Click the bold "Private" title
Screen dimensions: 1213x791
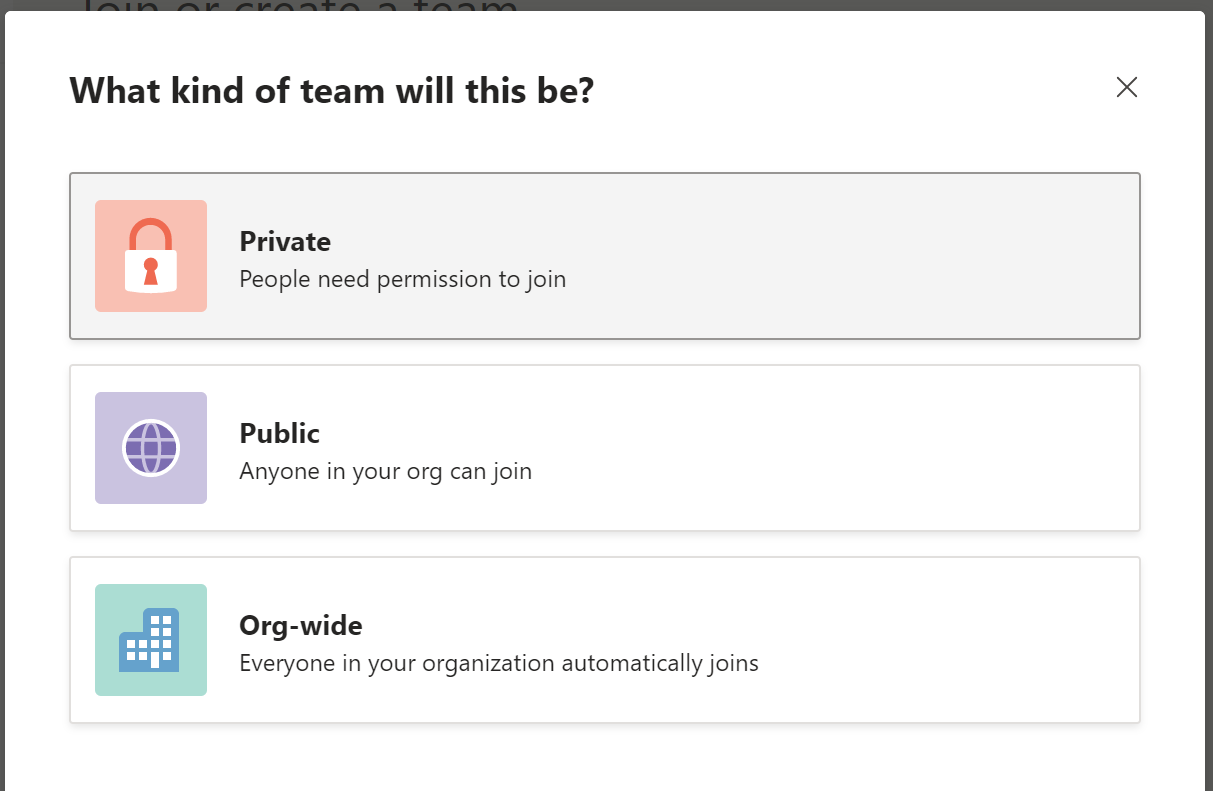coord(285,242)
